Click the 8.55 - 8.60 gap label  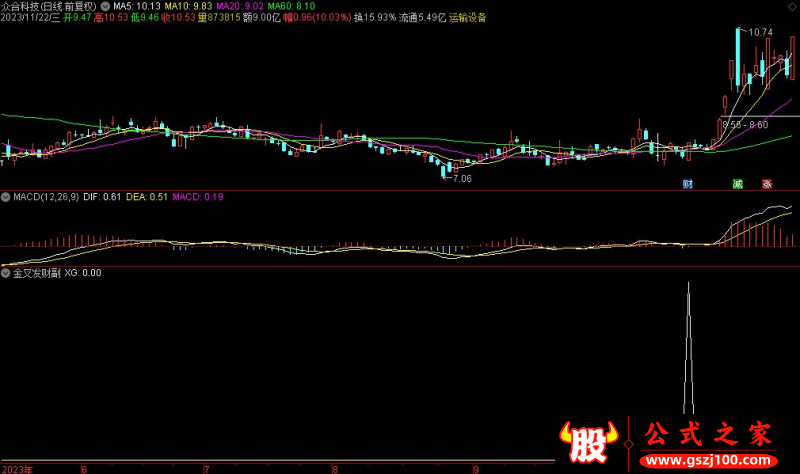[745, 125]
